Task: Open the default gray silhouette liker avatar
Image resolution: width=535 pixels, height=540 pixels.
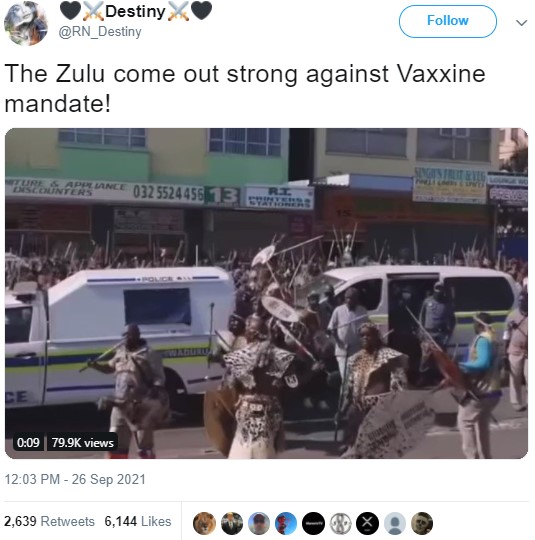Action: (x=395, y=523)
